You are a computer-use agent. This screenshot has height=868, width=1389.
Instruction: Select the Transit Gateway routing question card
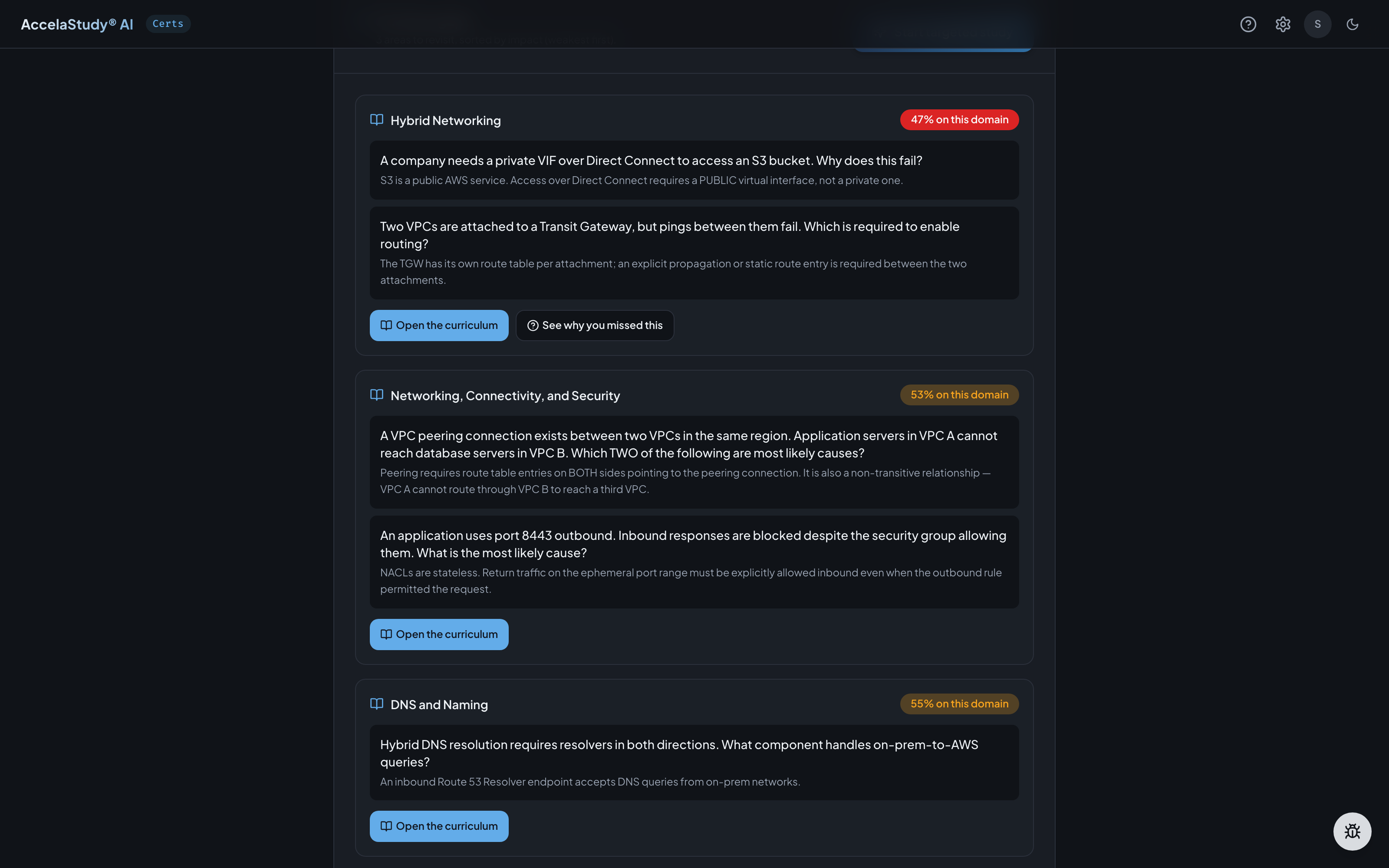[x=694, y=253]
